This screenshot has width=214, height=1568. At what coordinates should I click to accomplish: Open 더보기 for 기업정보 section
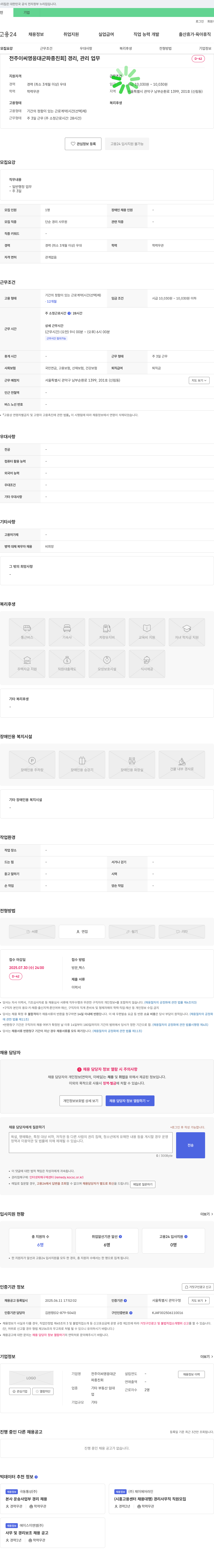pyautogui.click(x=207, y=1357)
